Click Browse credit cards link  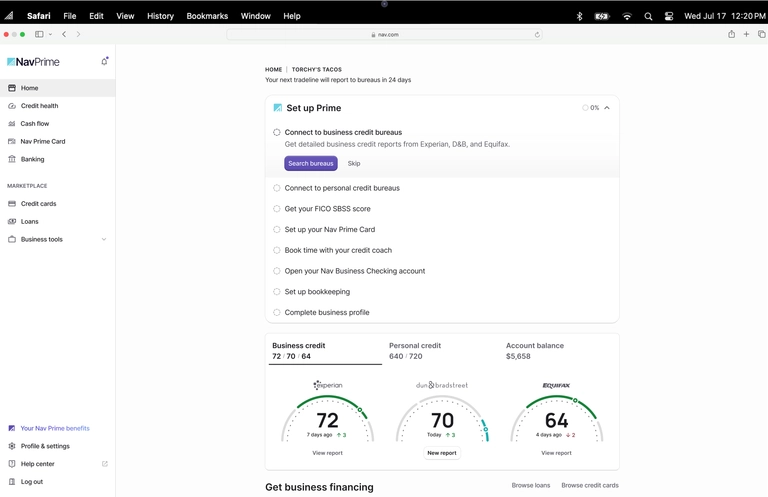pos(590,485)
